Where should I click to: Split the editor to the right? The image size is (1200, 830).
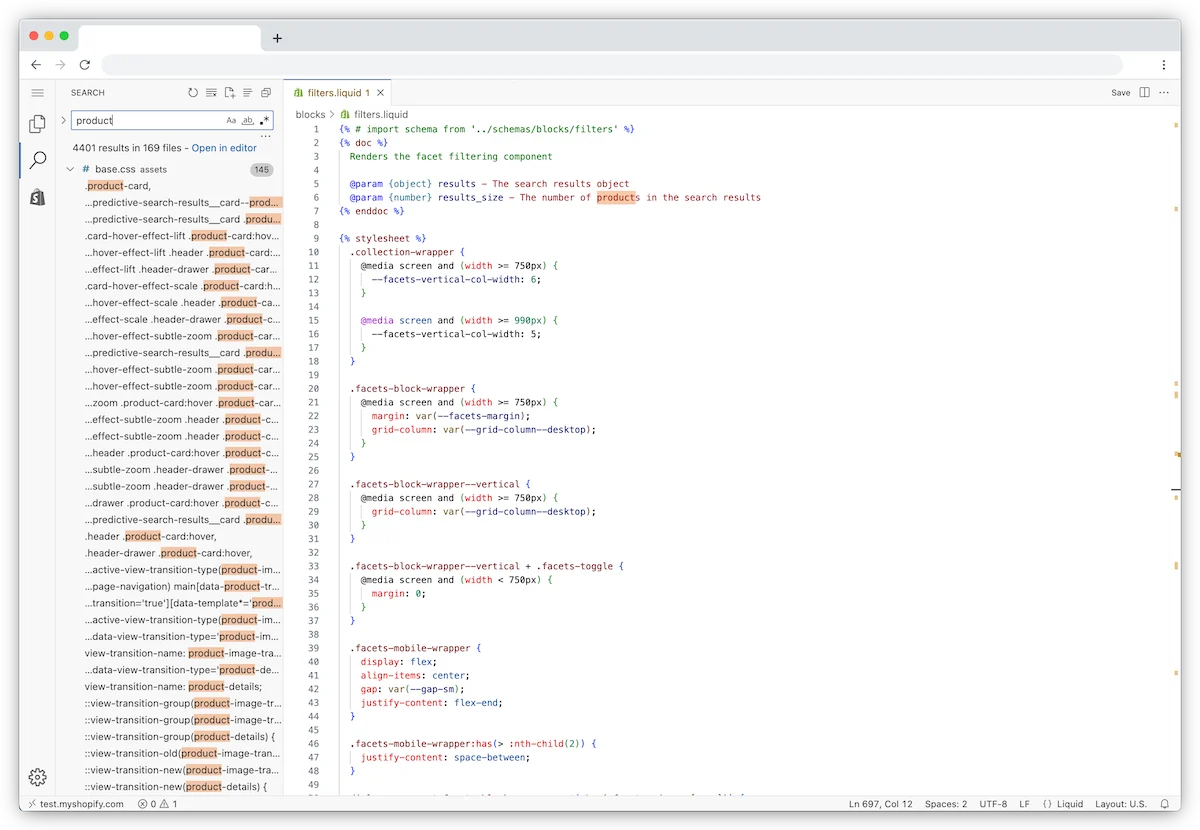1145,93
